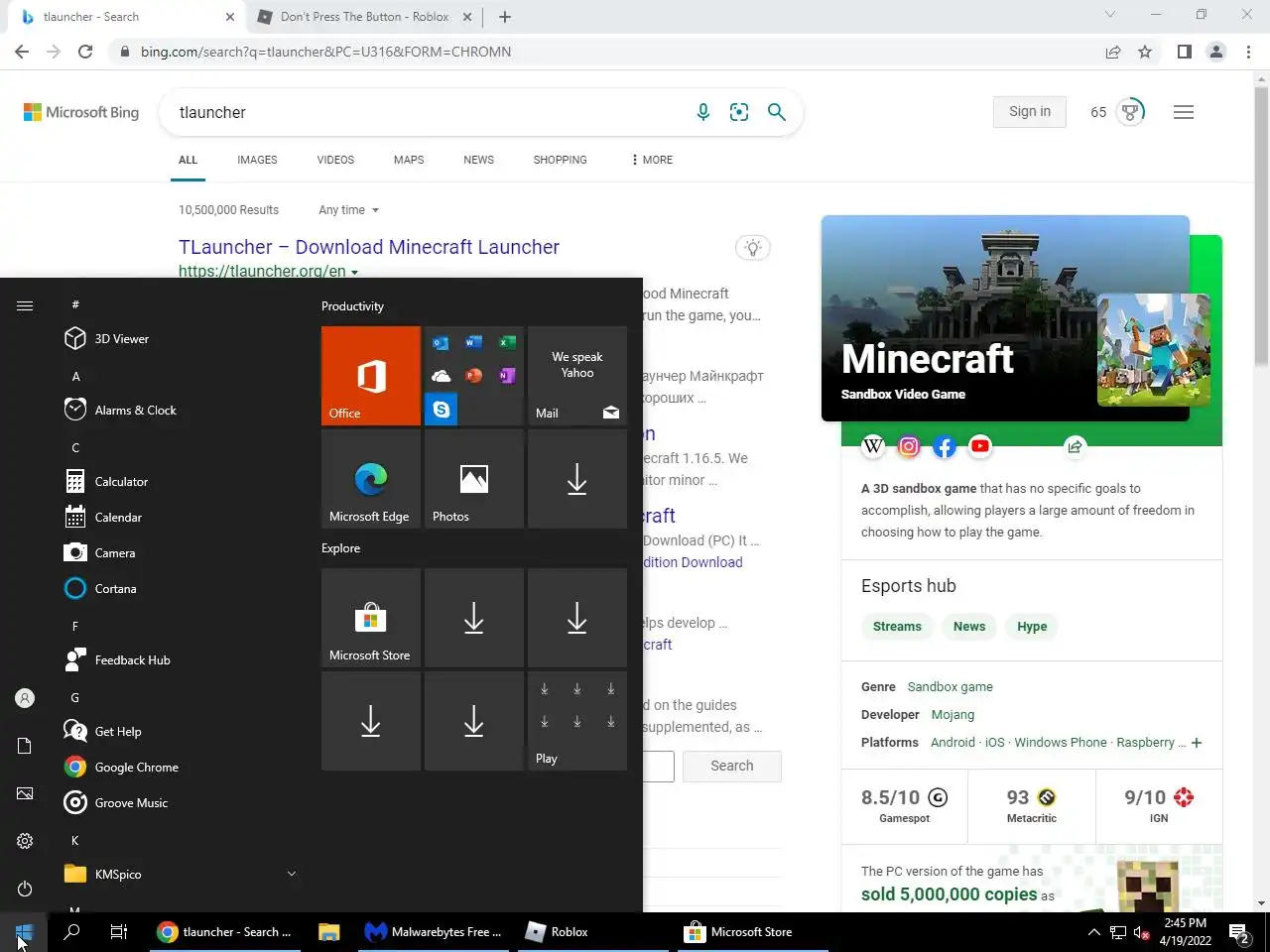Open File Explorer on the taskbar

click(x=328, y=932)
